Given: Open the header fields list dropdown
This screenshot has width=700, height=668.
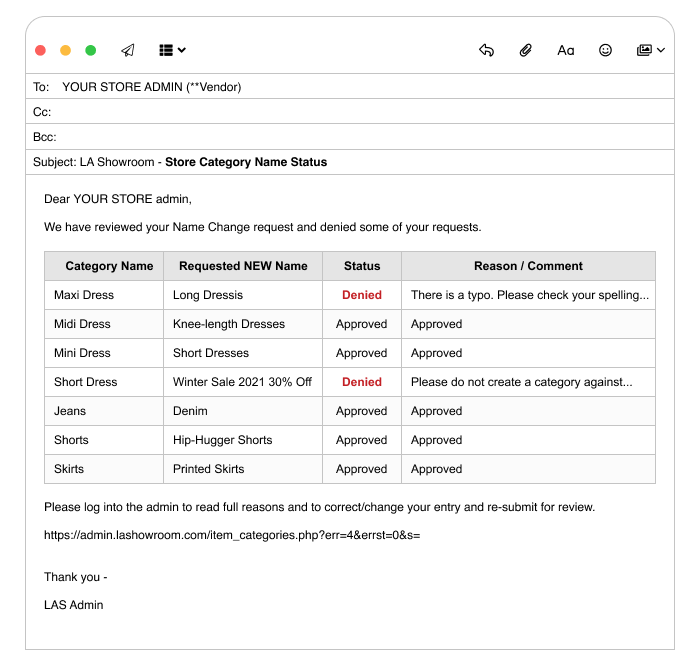Looking at the screenshot, I should pyautogui.click(x=172, y=50).
